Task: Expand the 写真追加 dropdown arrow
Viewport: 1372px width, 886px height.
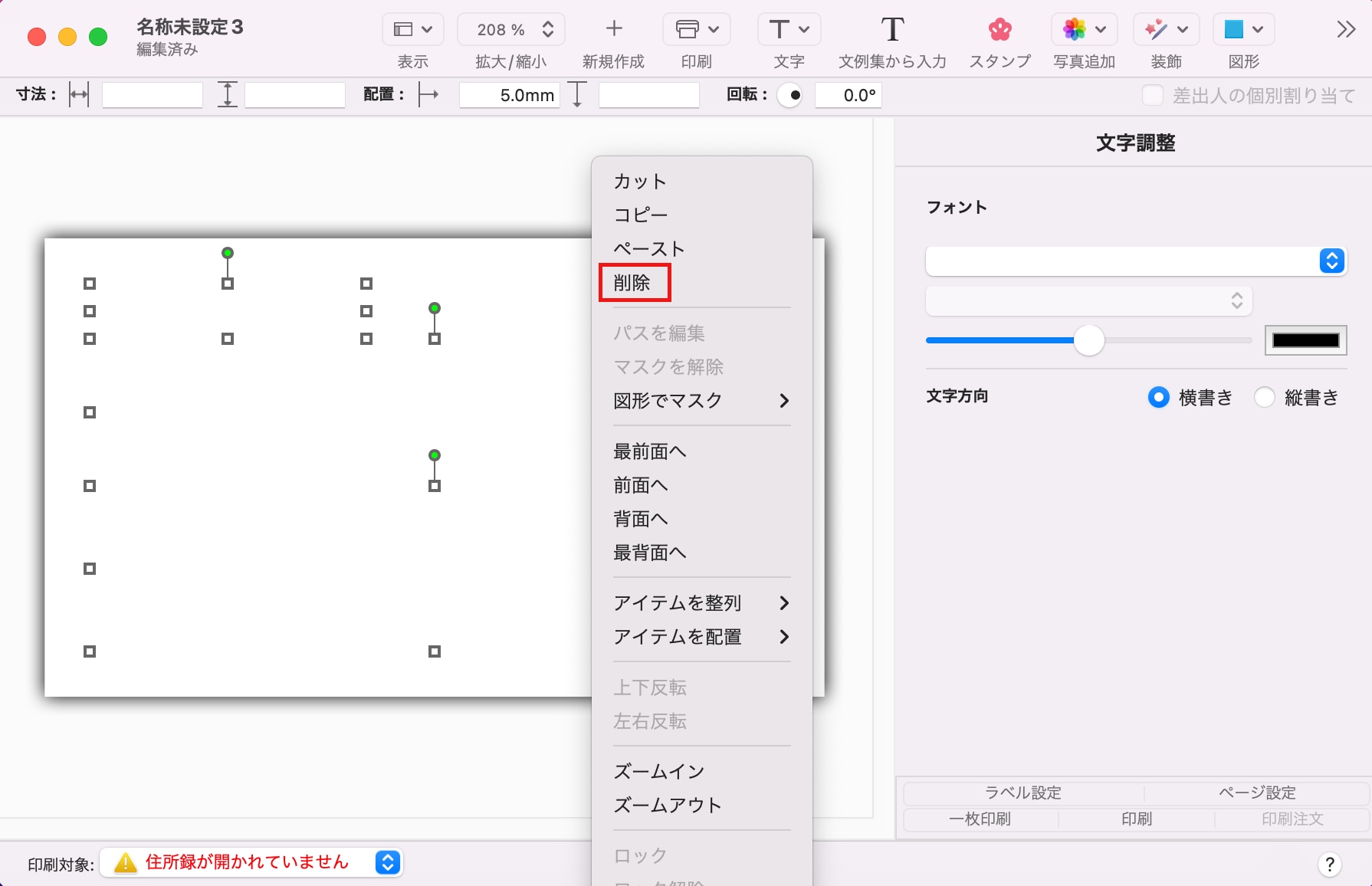Action: 1101,29
